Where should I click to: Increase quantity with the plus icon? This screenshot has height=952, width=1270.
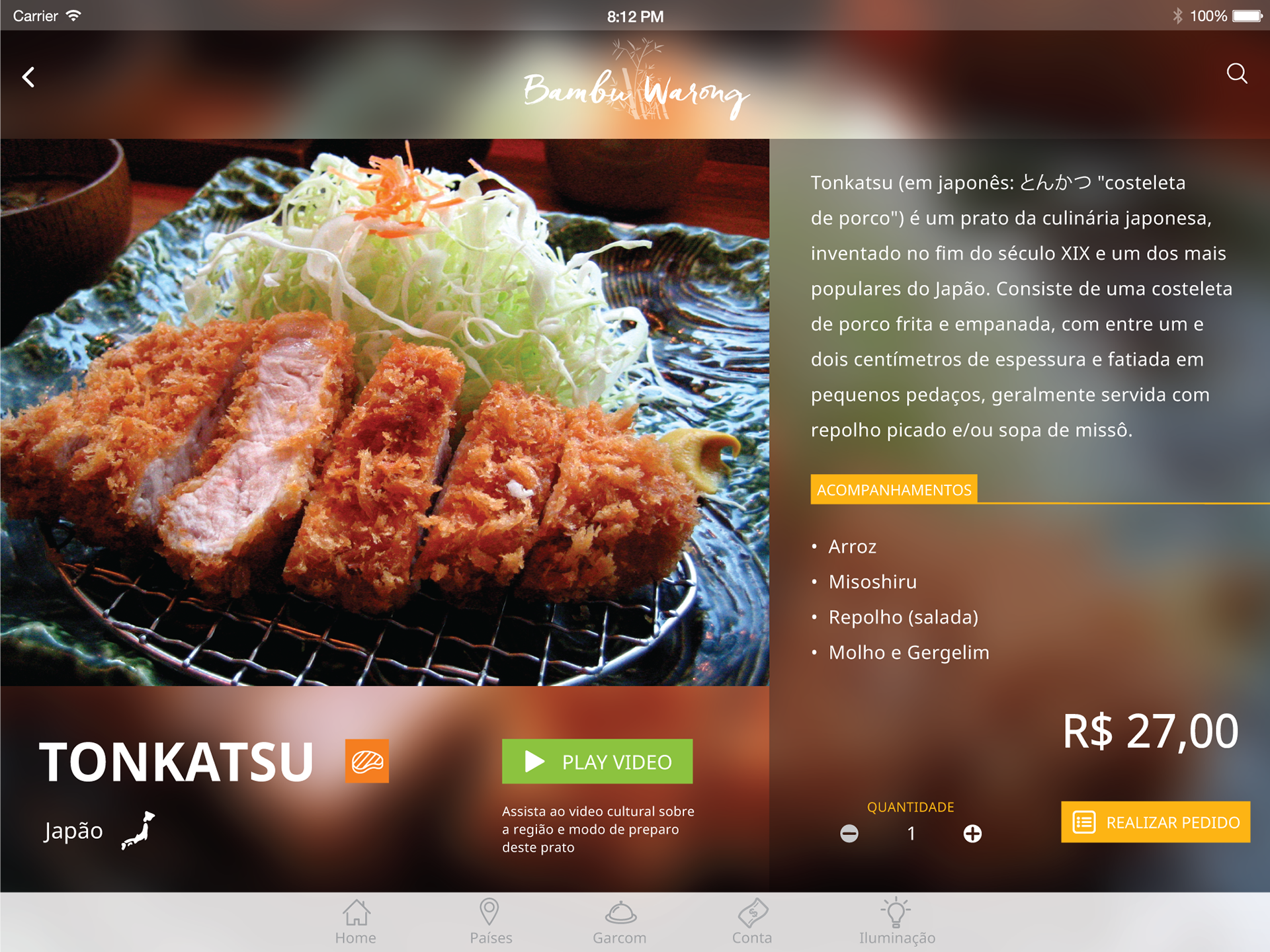tap(972, 834)
